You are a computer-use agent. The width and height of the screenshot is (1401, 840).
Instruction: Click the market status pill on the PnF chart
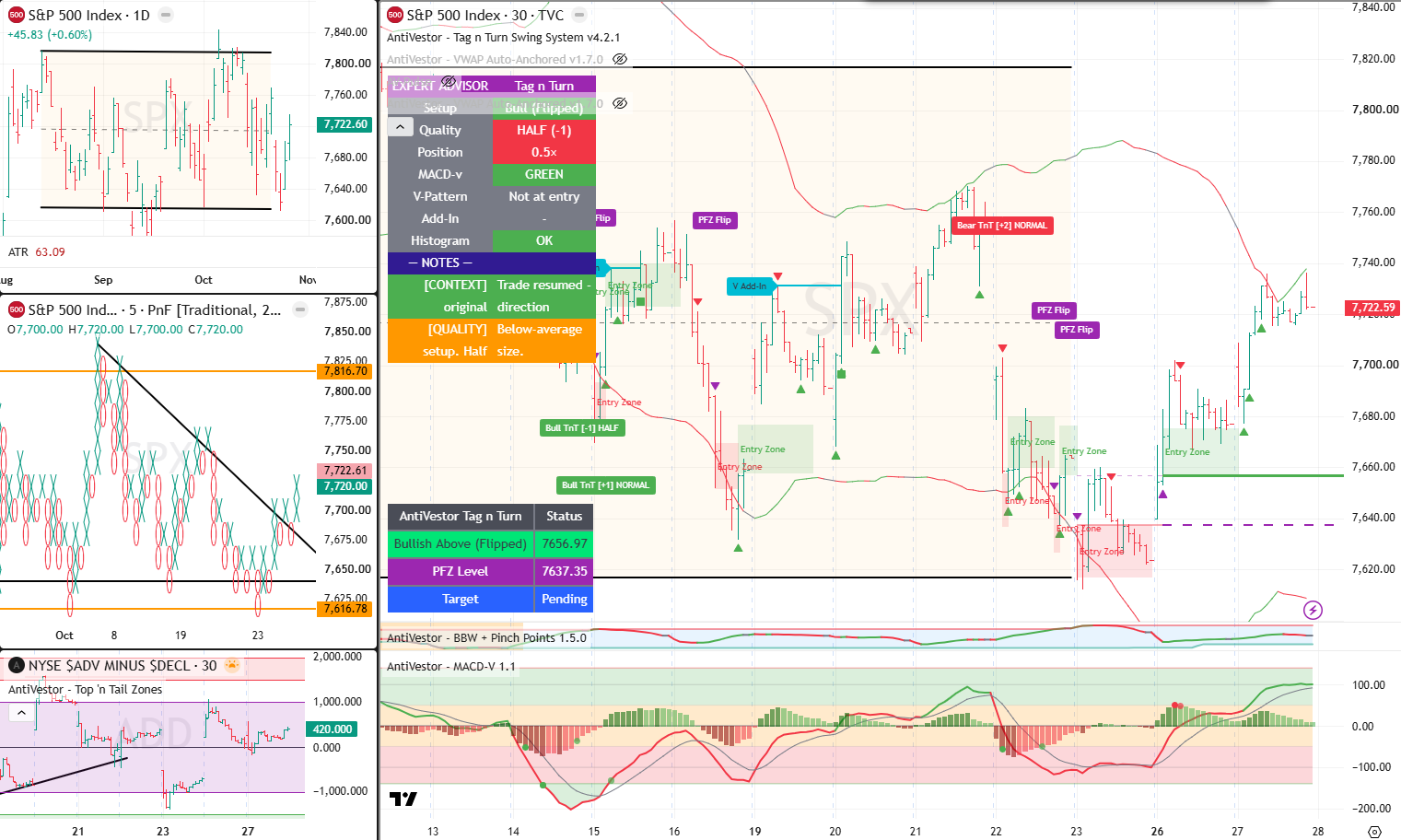(300, 309)
